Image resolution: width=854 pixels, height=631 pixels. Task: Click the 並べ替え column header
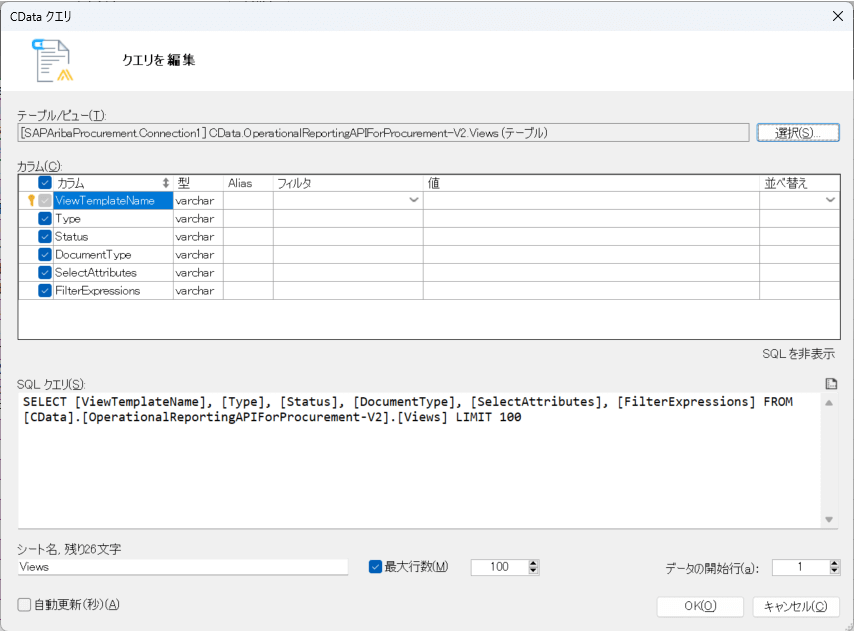pos(800,183)
